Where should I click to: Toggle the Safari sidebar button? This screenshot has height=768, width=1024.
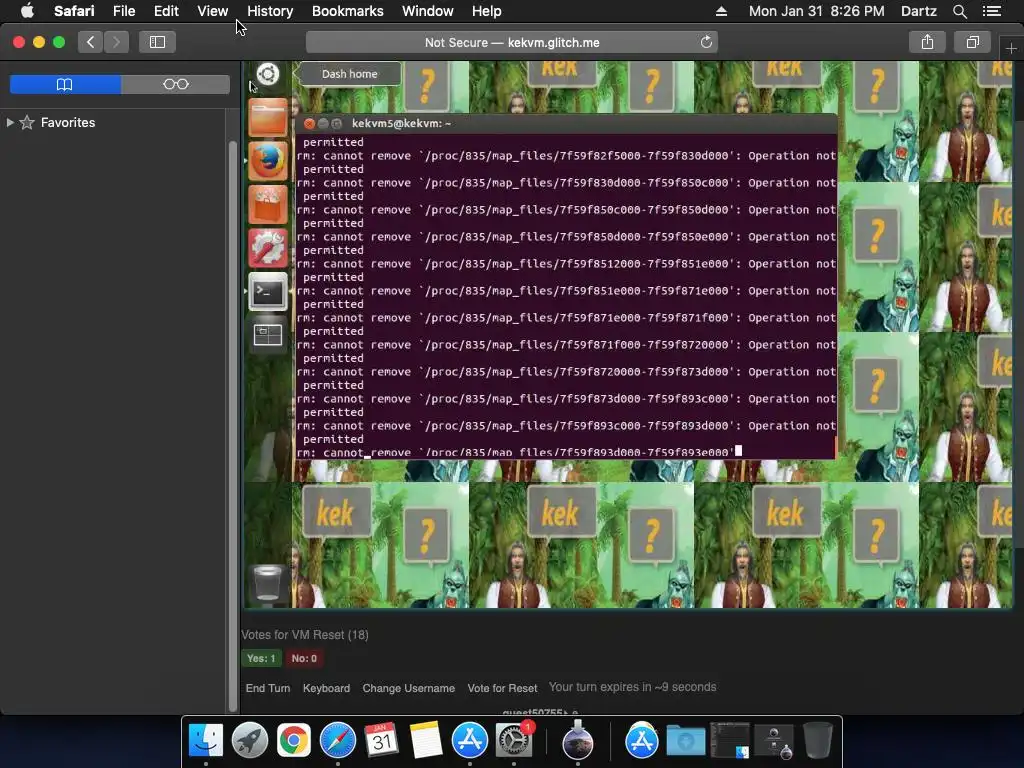(x=157, y=42)
